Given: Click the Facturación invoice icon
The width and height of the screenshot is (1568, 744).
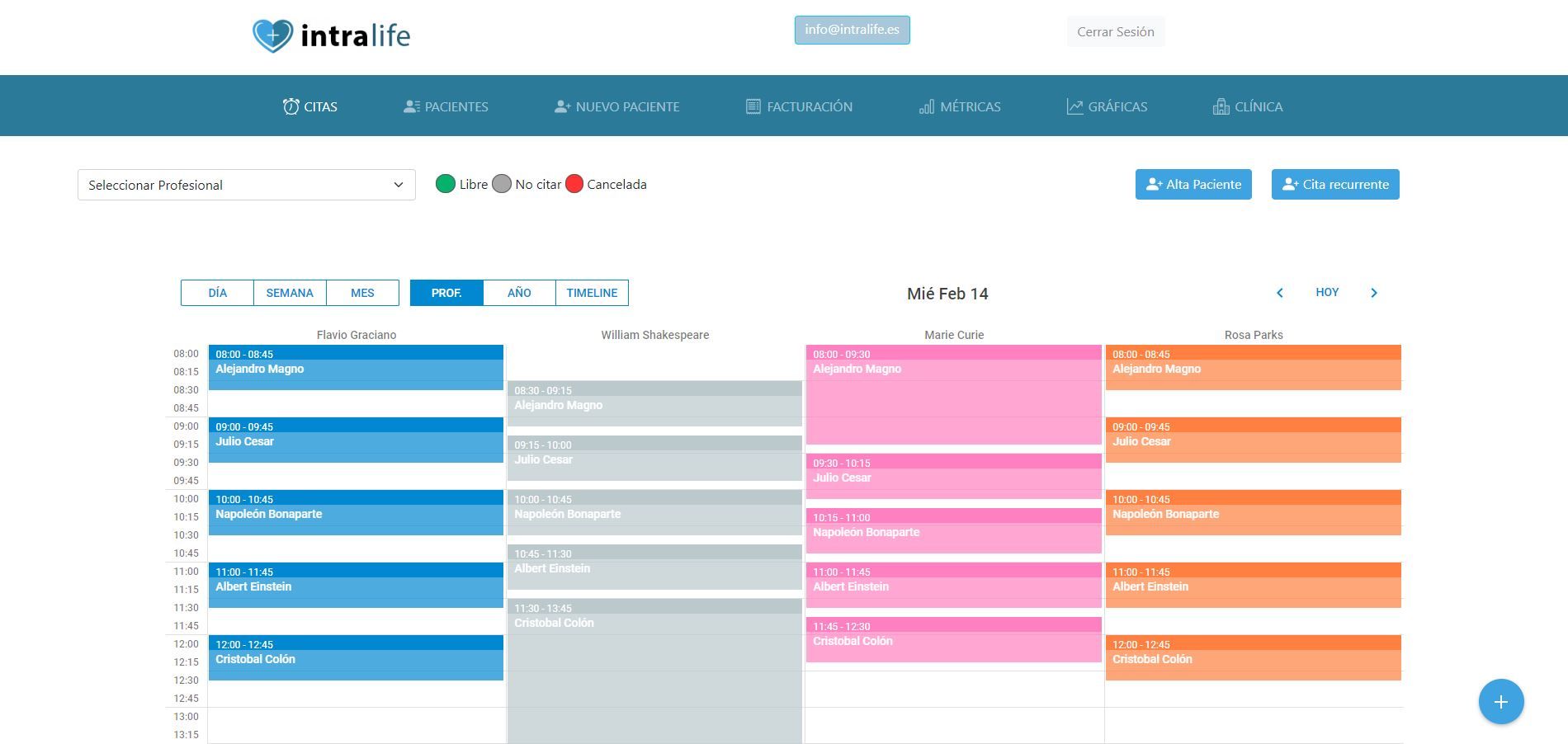Looking at the screenshot, I should coord(753,106).
